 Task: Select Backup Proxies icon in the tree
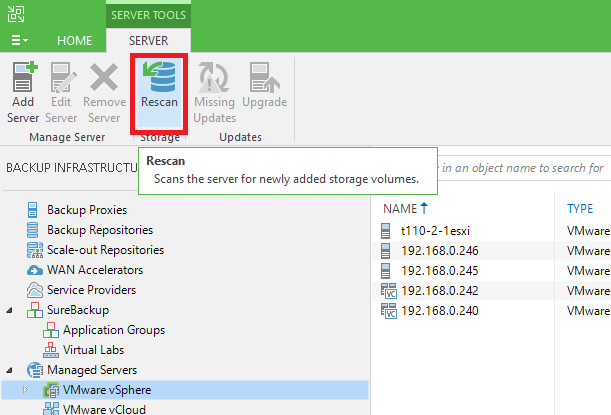(33, 210)
